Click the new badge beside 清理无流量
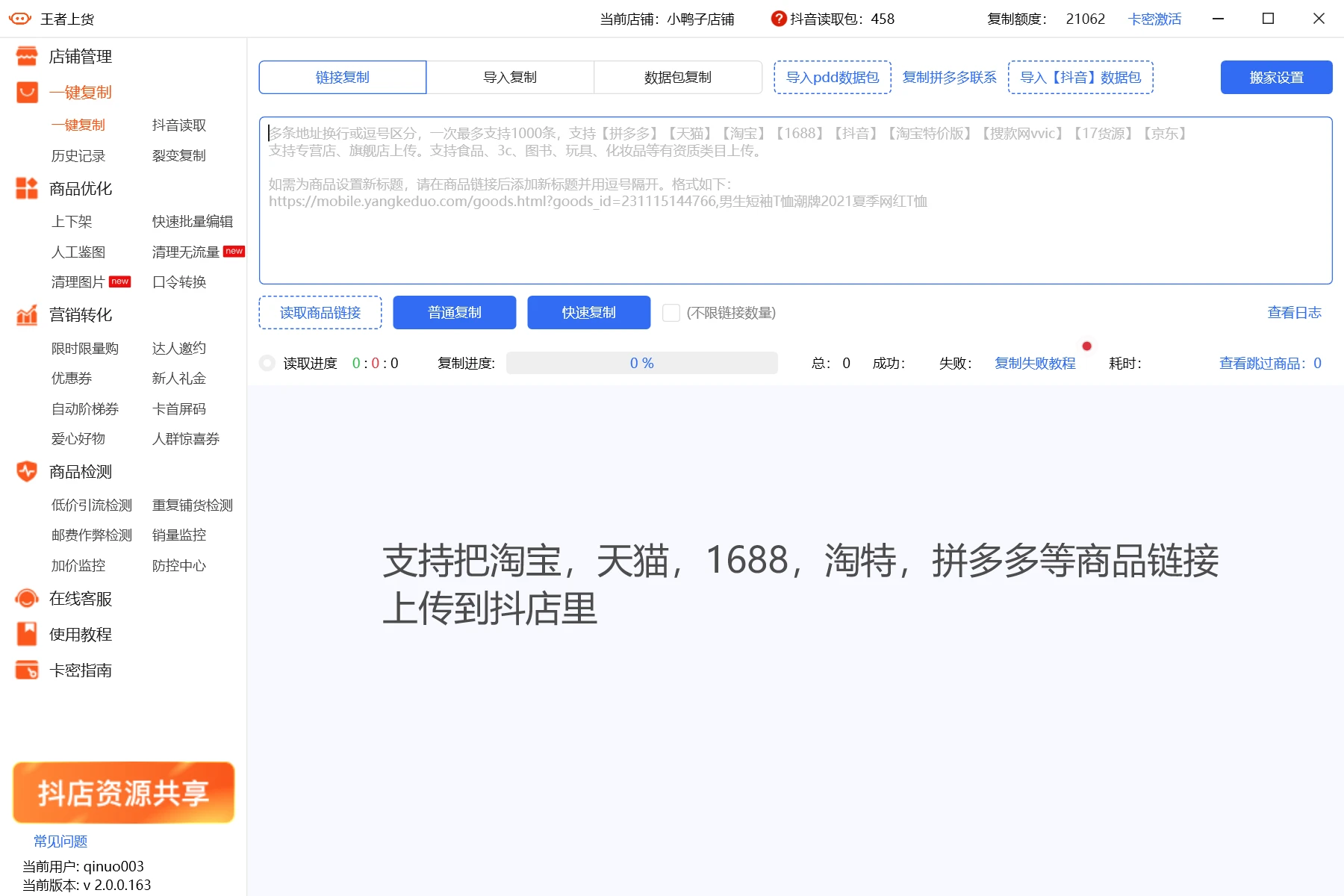 (x=234, y=251)
